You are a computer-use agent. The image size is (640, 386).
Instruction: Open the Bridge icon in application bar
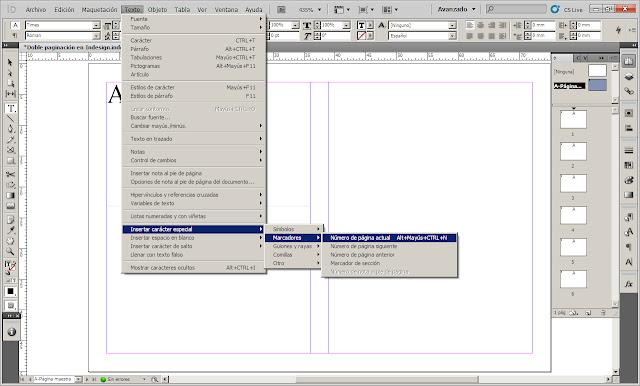tap(281, 9)
